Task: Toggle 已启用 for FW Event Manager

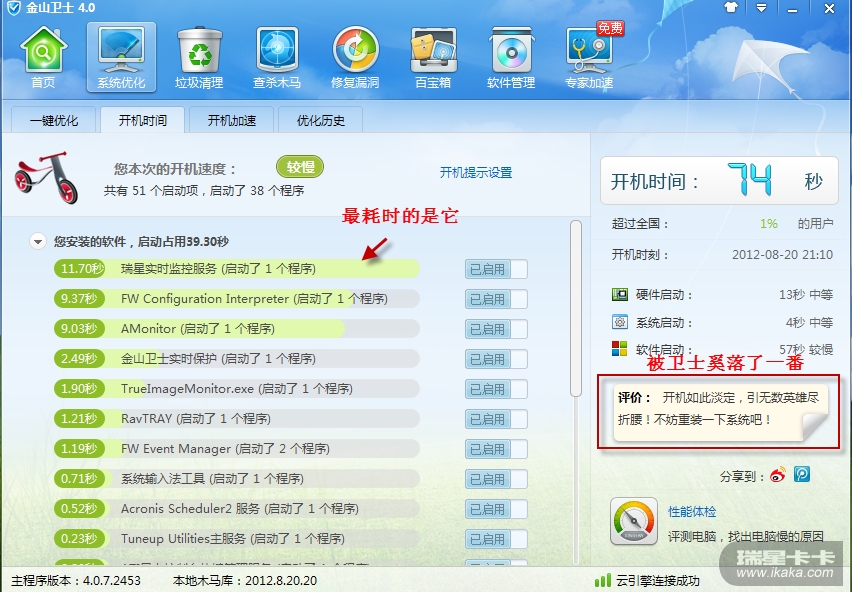Action: (496, 449)
